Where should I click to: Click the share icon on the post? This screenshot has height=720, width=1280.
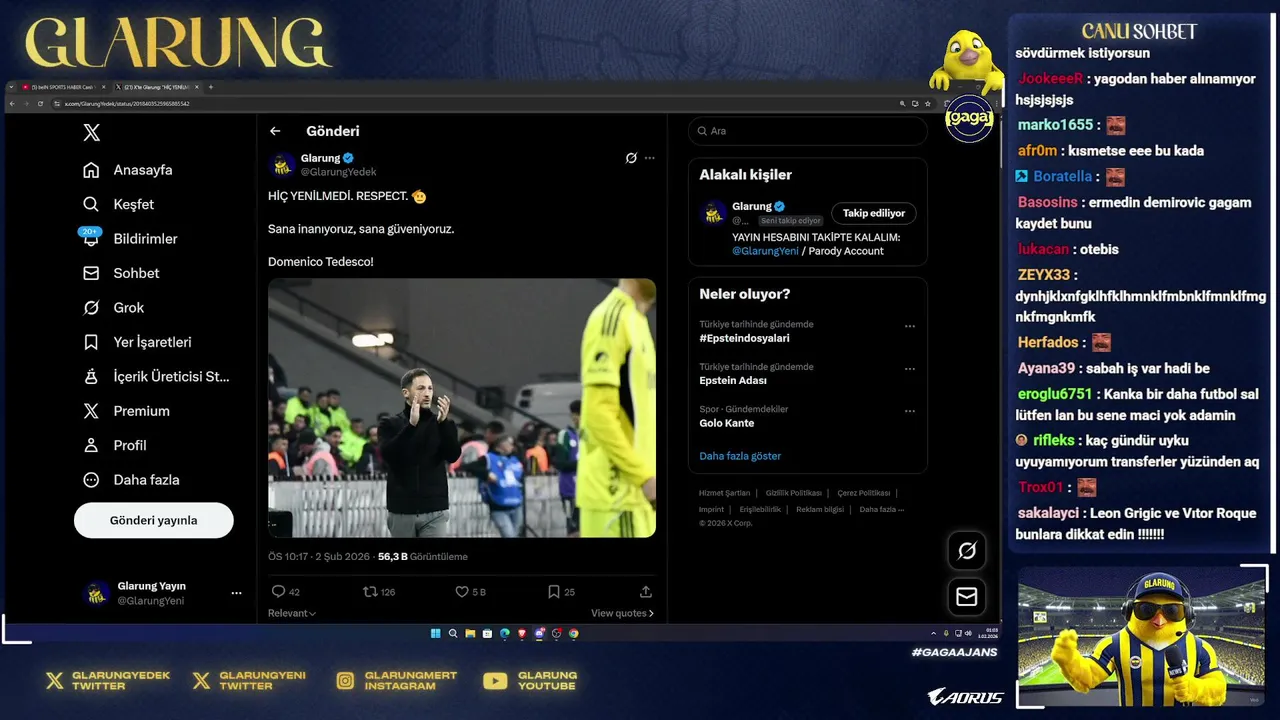tap(646, 592)
